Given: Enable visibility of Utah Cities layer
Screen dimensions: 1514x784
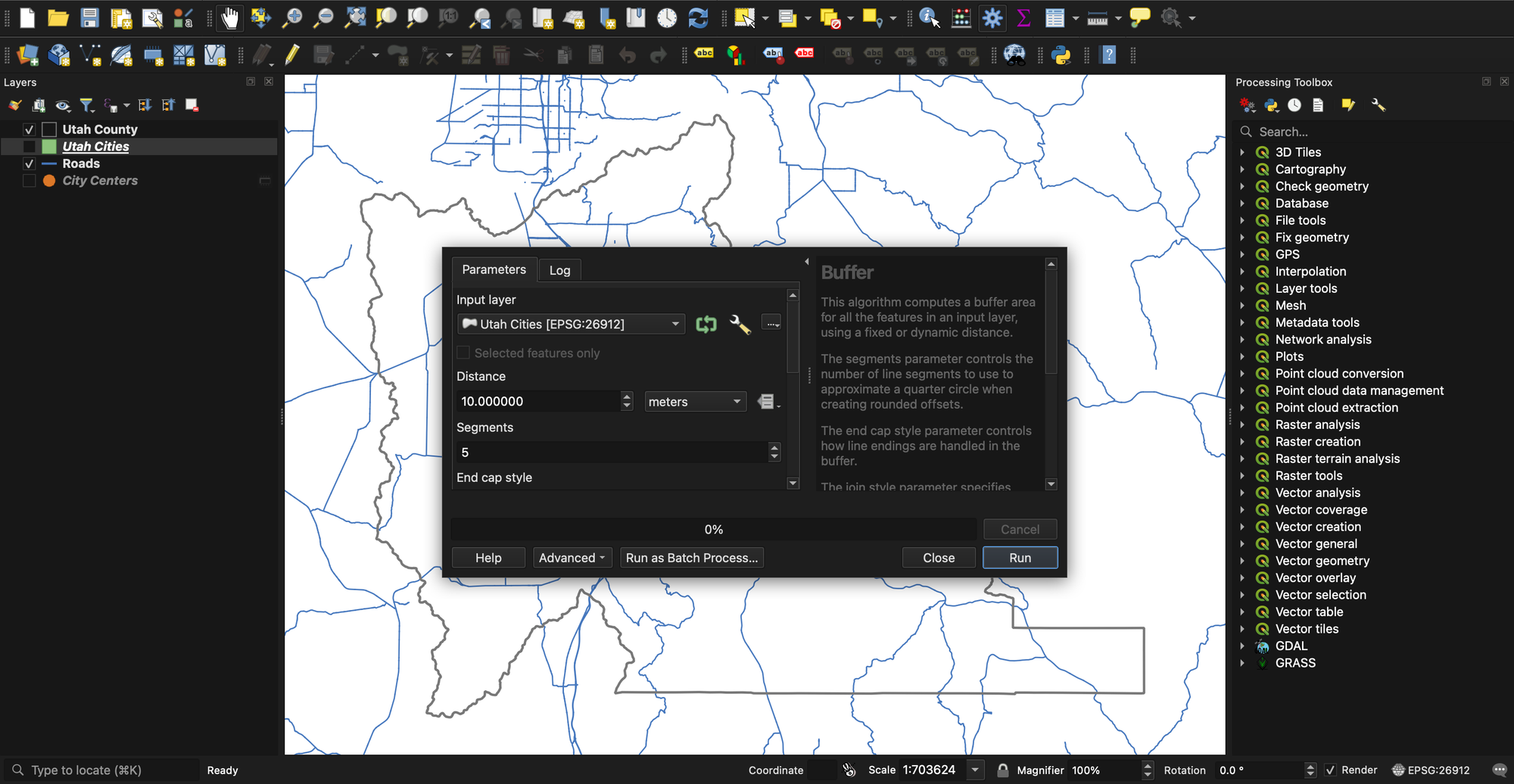Looking at the screenshot, I should click(x=30, y=146).
